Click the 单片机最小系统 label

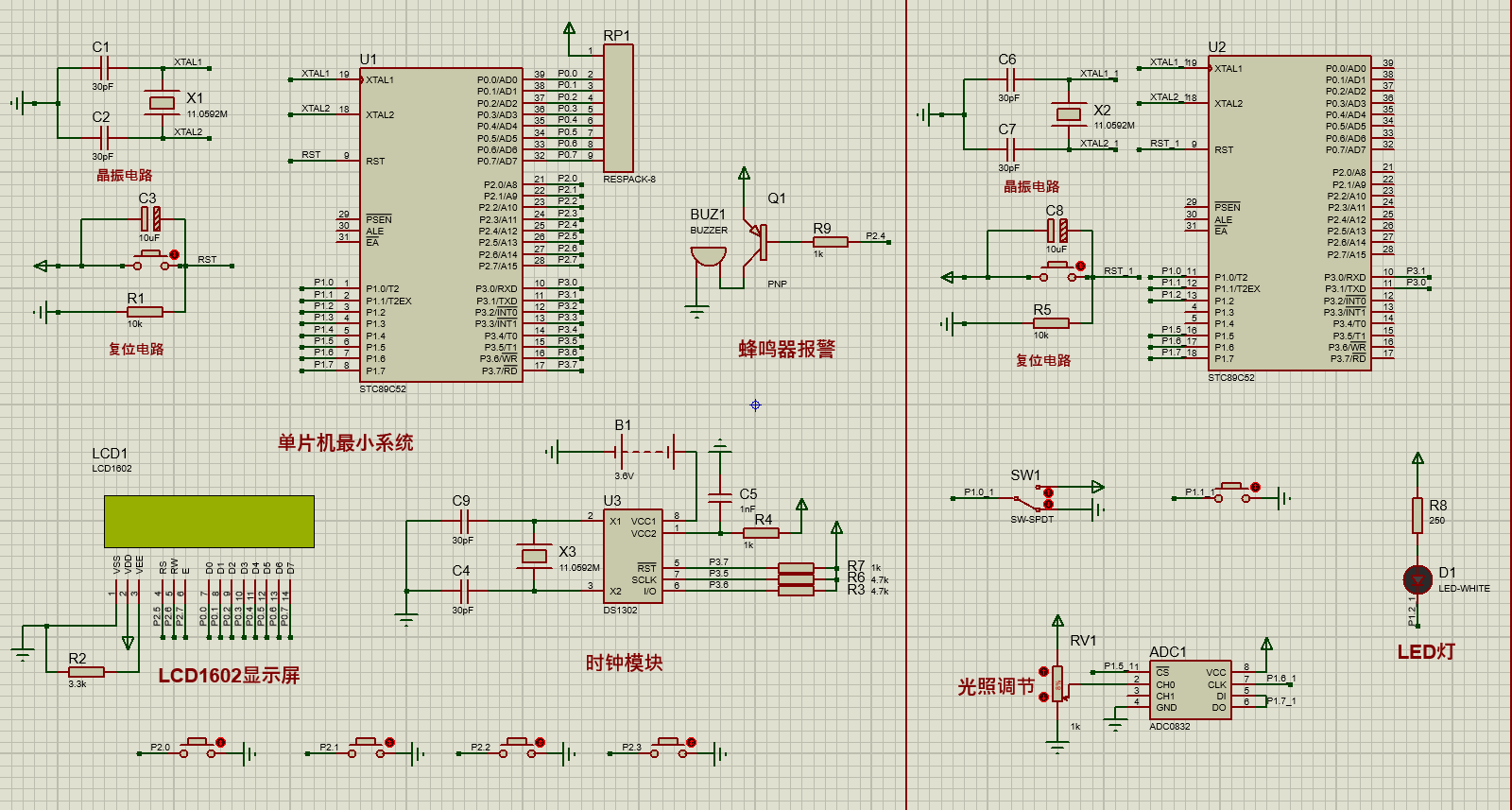click(345, 442)
